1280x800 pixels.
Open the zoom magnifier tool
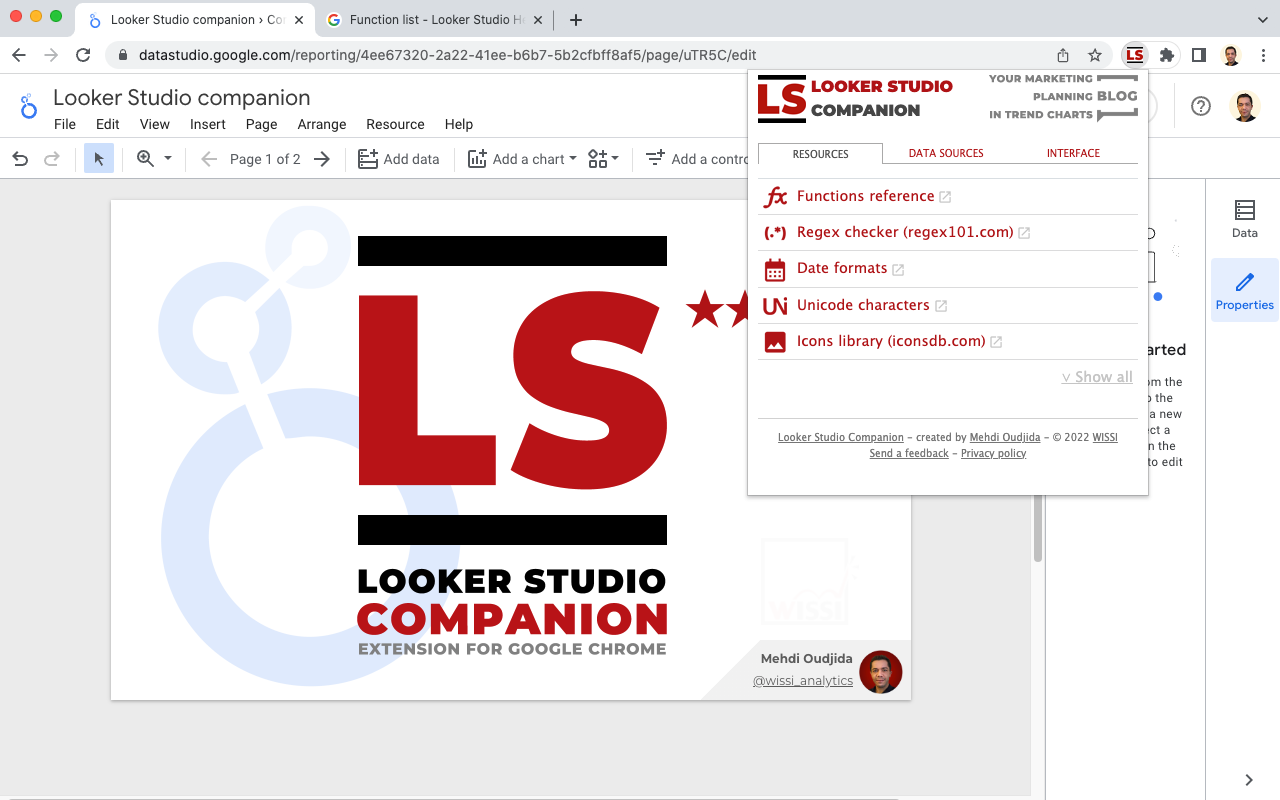[x=143, y=158]
